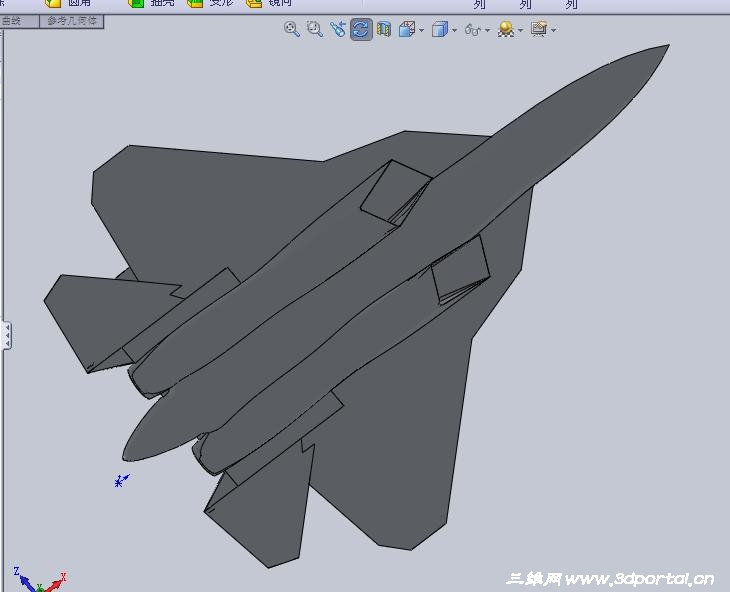Open the Section View tool
The width and height of the screenshot is (730, 592).
pyautogui.click(x=384, y=29)
